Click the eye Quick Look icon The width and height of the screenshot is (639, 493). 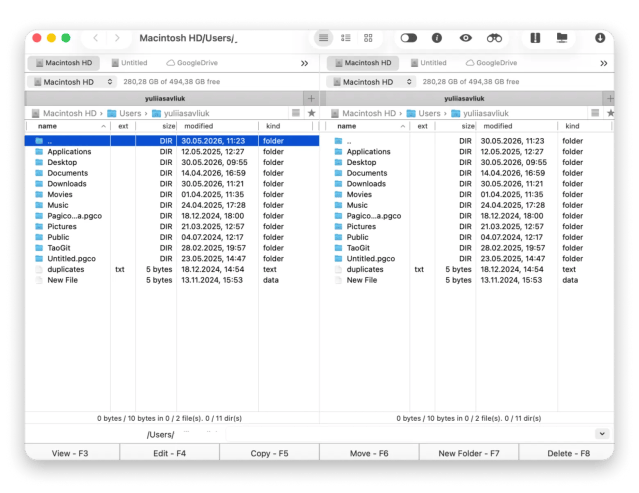click(x=466, y=38)
